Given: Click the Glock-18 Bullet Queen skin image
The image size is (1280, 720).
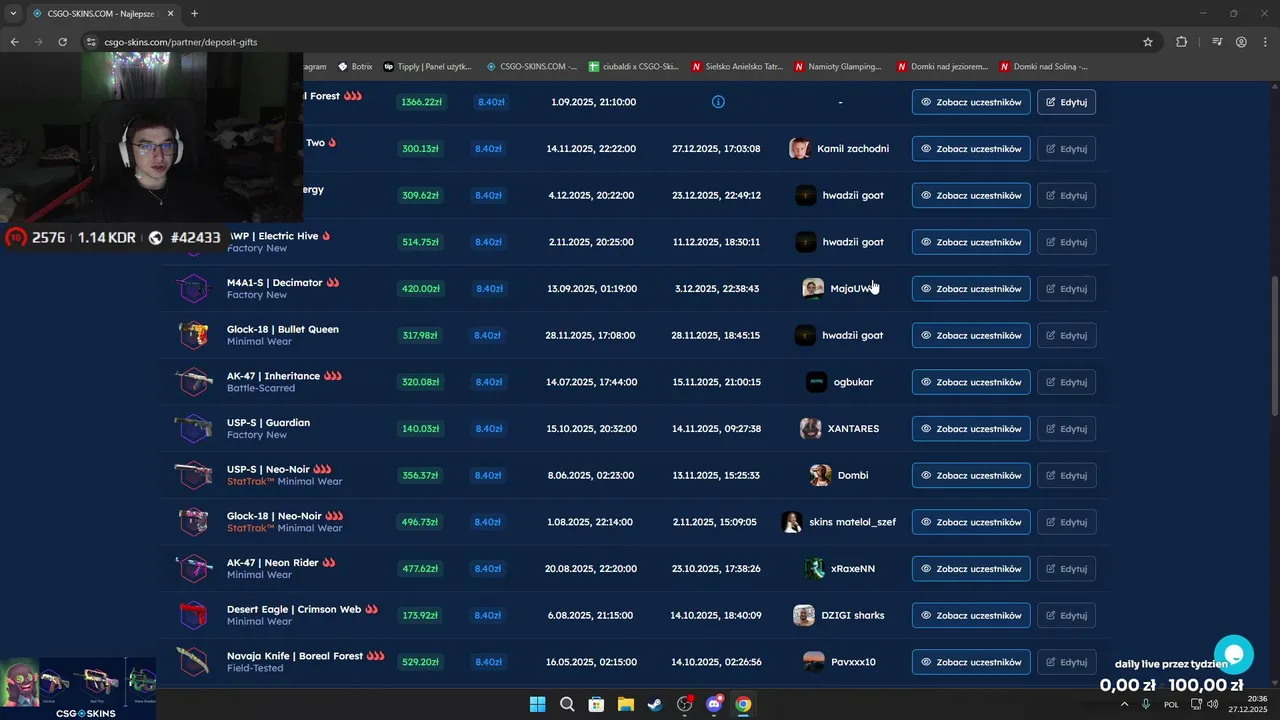Looking at the screenshot, I should click(193, 335).
